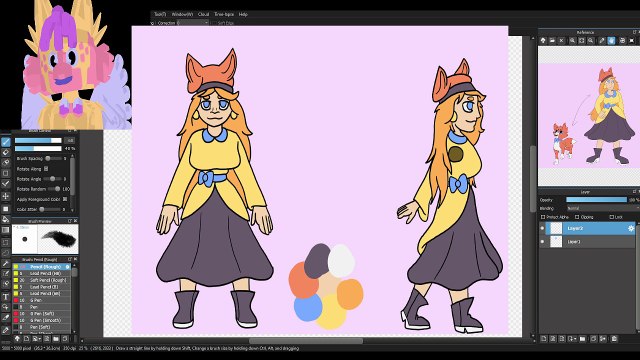The height and width of the screenshot is (360, 640).
Task: Select the rectangular Selection tool
Action: coord(6,242)
